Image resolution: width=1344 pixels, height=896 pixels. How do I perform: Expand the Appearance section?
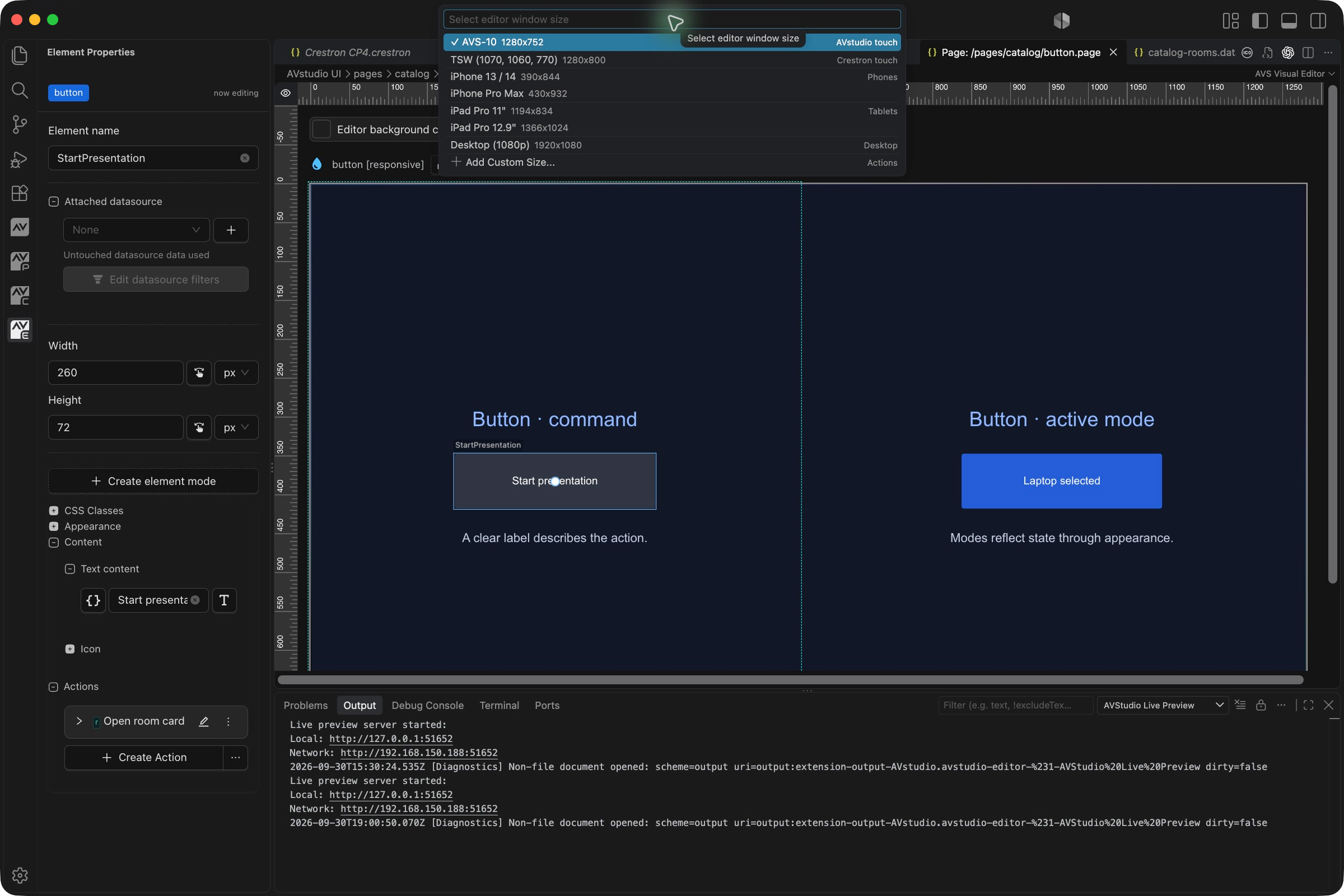[54, 526]
